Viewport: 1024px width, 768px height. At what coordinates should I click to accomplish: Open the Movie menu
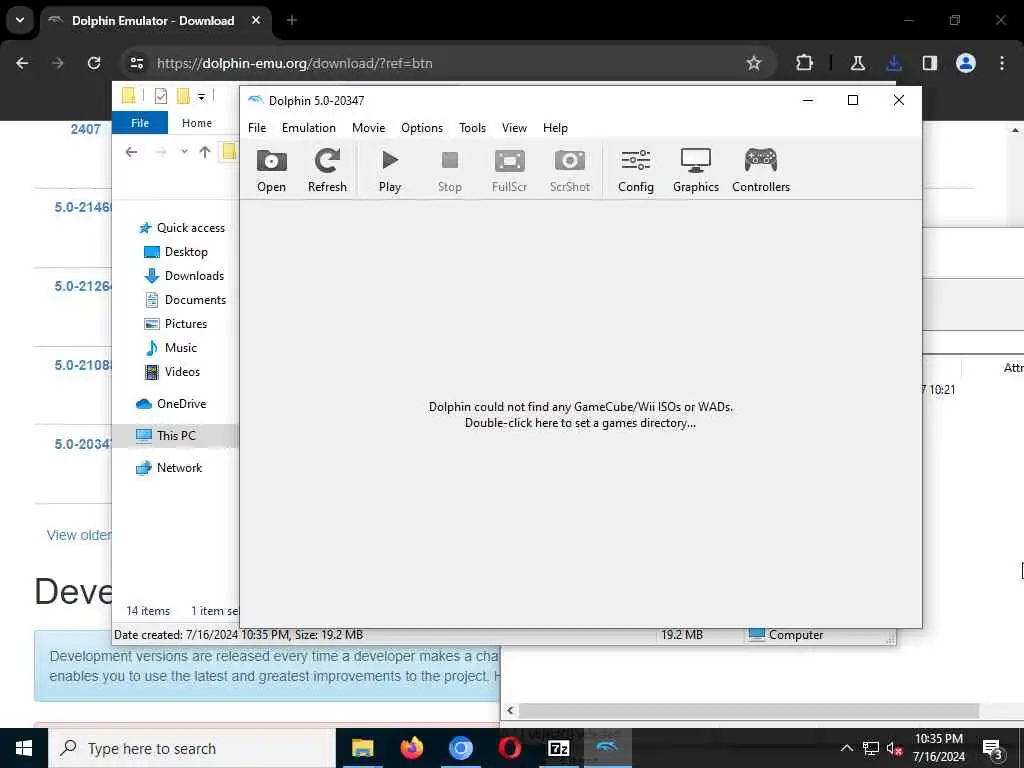(x=368, y=128)
